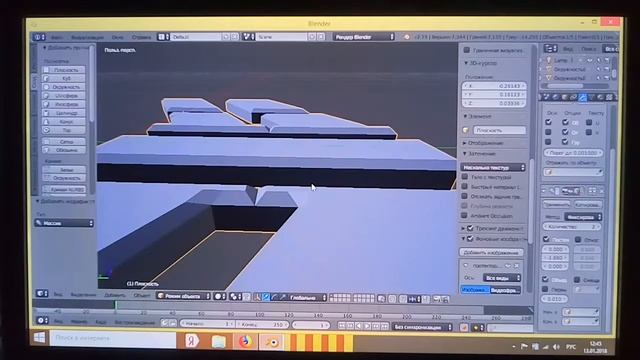Open the Рендер Blender engine dropdown
640x360 pixels.
(x=364, y=37)
